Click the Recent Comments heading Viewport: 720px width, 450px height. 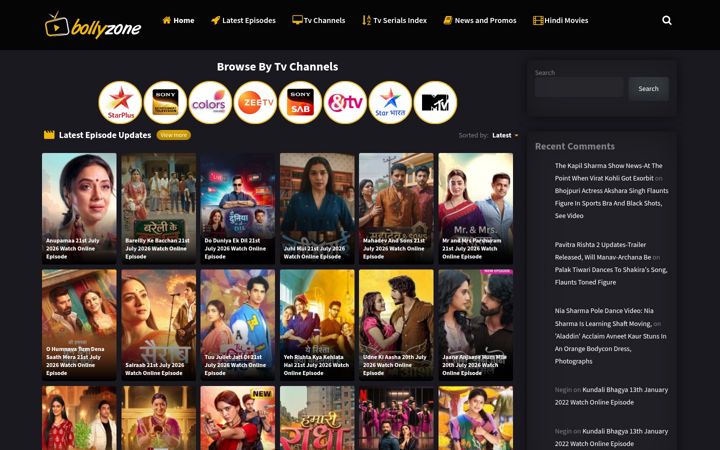click(x=574, y=146)
